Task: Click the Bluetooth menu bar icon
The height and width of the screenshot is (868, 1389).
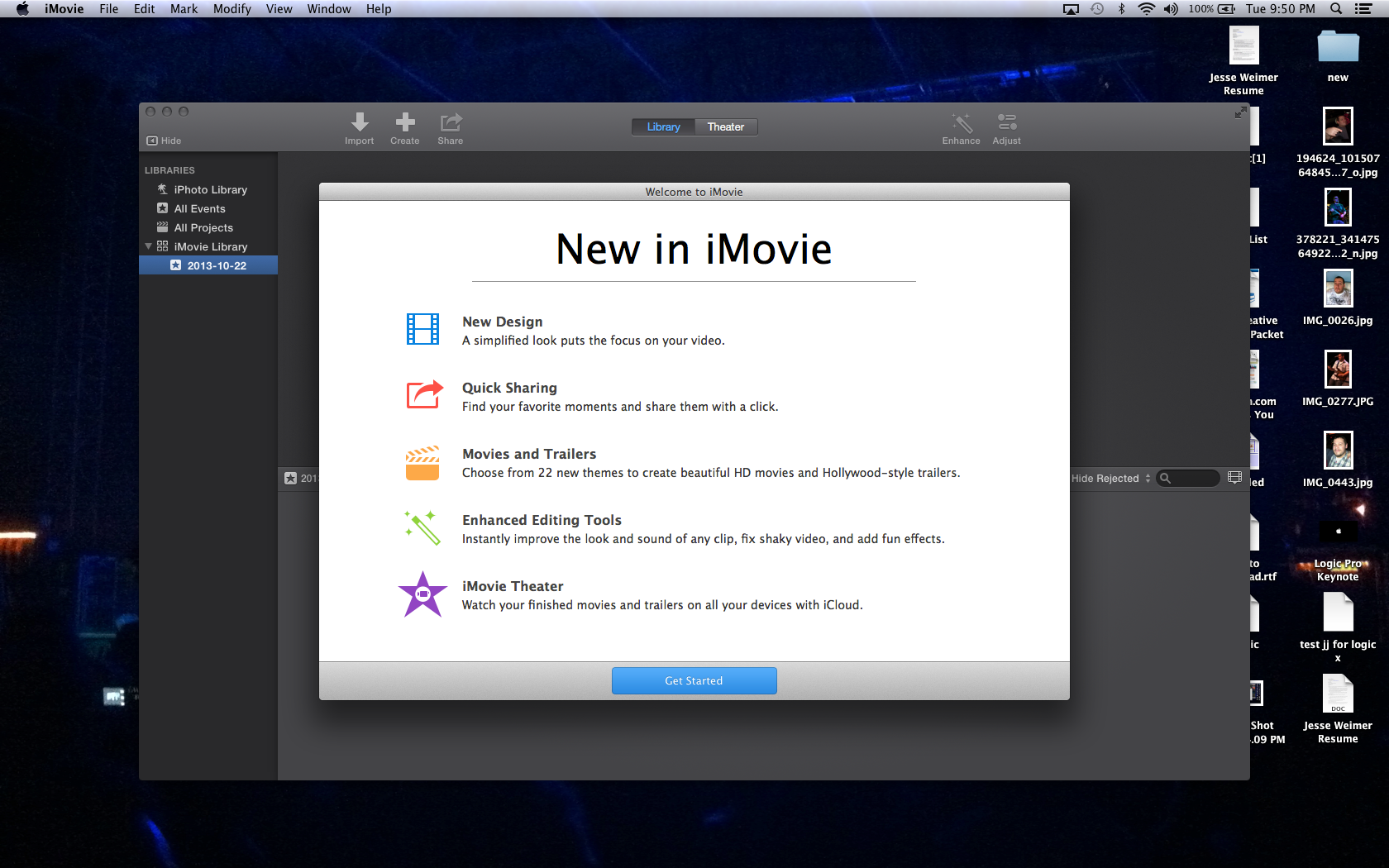Action: point(1122,9)
